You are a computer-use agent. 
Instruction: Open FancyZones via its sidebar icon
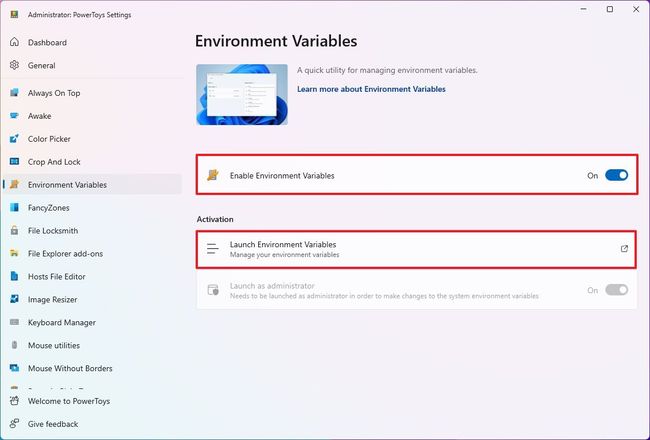point(15,207)
